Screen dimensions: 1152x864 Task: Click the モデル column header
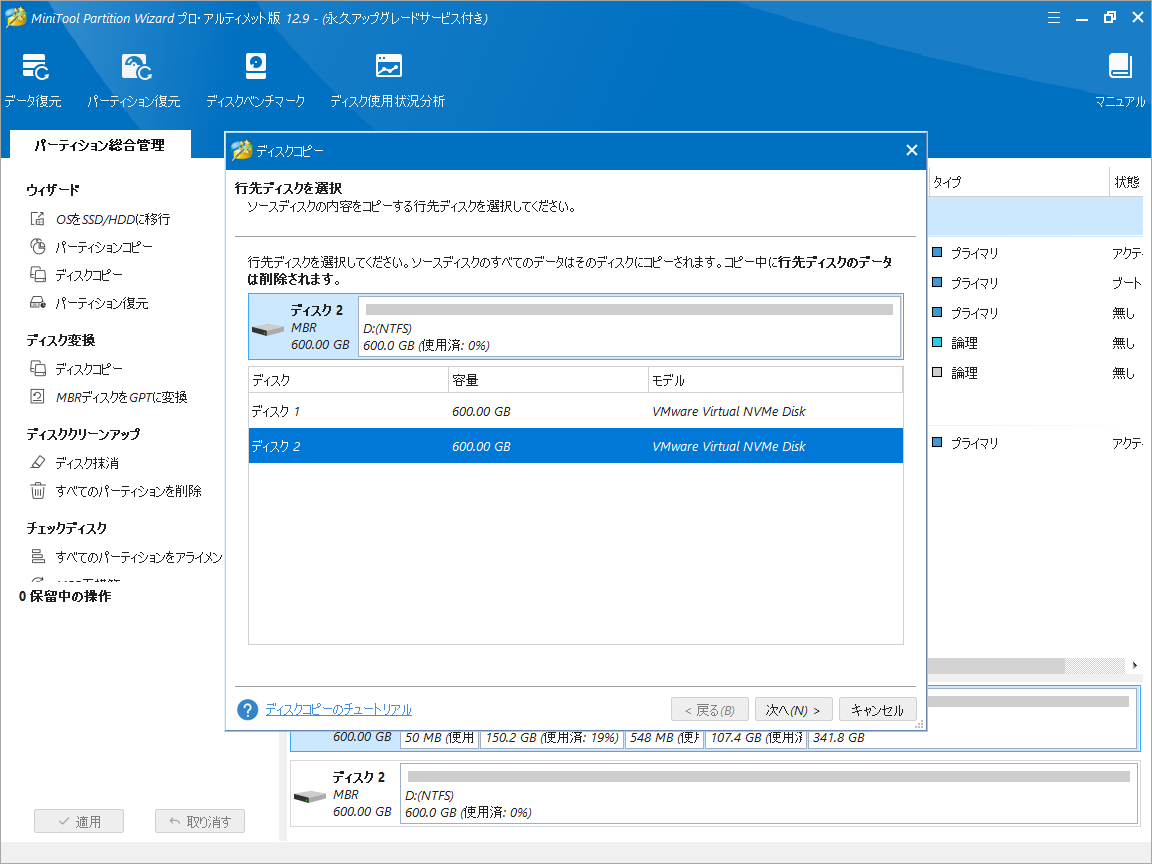pyautogui.click(x=775, y=380)
